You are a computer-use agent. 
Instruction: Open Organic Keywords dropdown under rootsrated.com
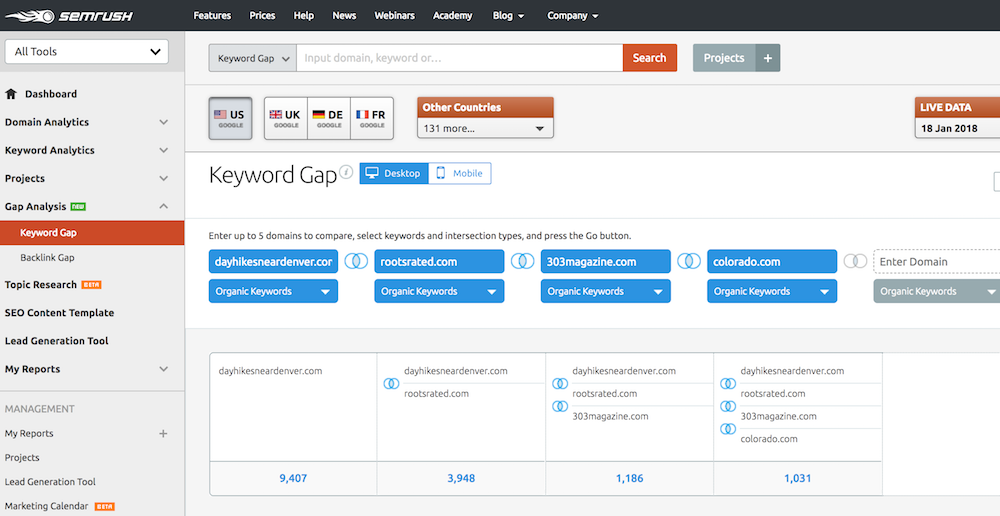tap(439, 291)
